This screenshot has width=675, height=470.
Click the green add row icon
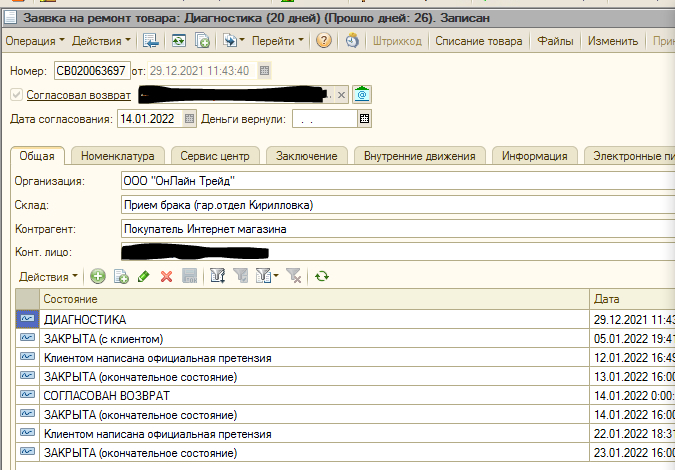(x=97, y=276)
